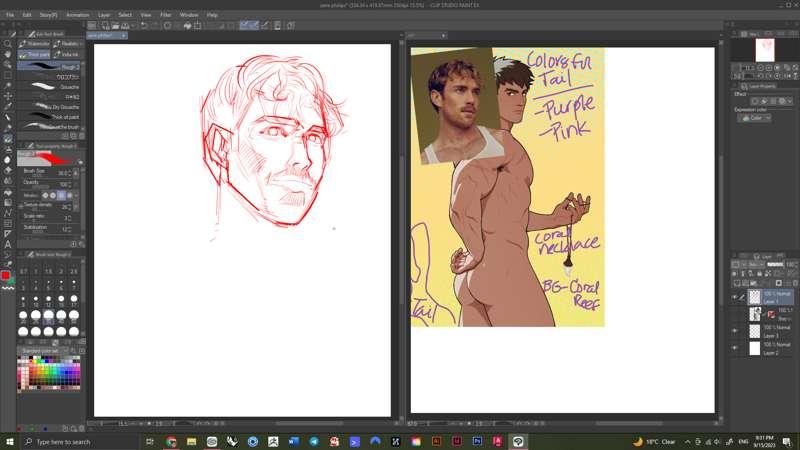Open the Layer menu

coord(104,15)
